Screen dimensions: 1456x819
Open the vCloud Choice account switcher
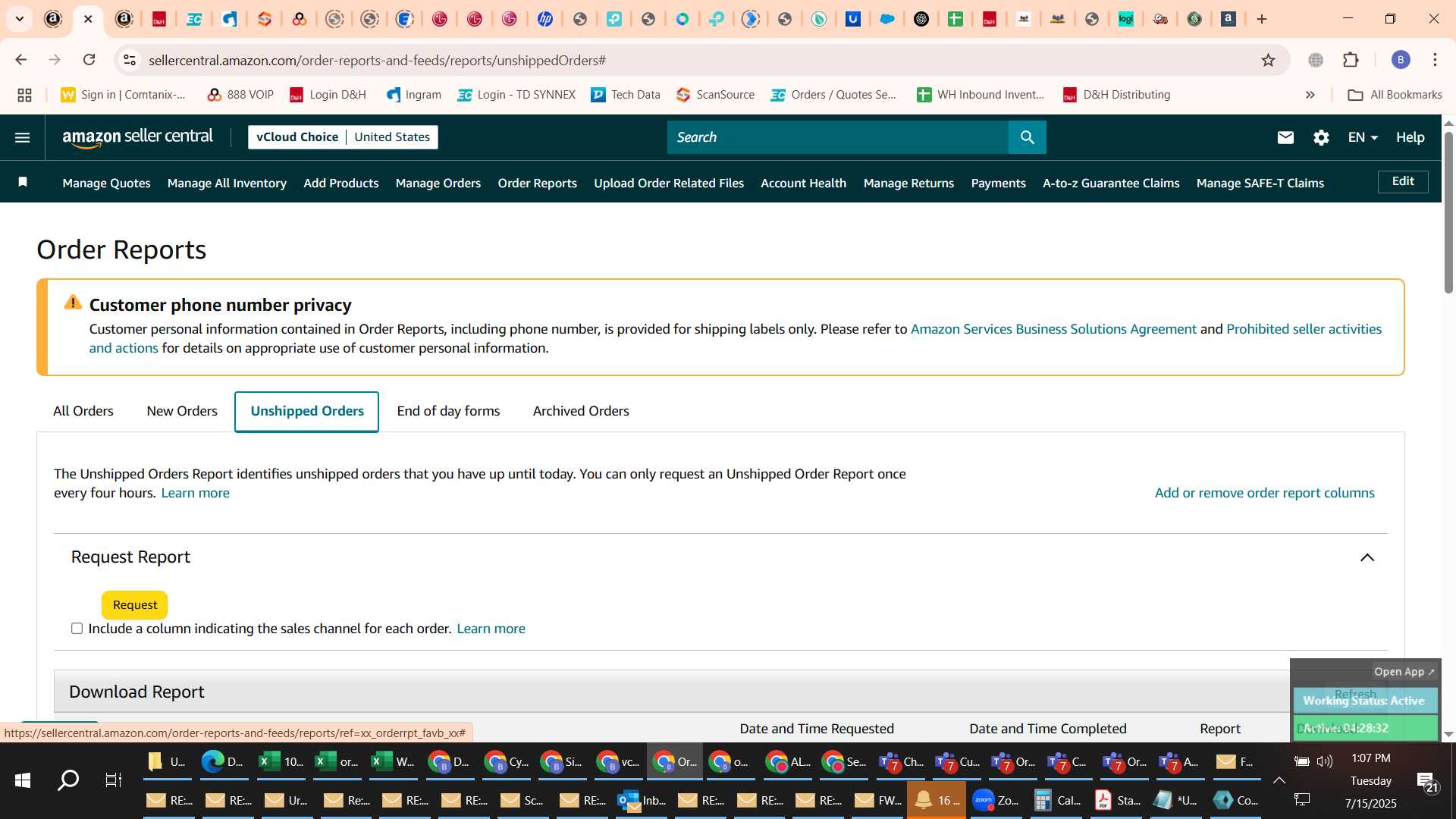pos(343,137)
